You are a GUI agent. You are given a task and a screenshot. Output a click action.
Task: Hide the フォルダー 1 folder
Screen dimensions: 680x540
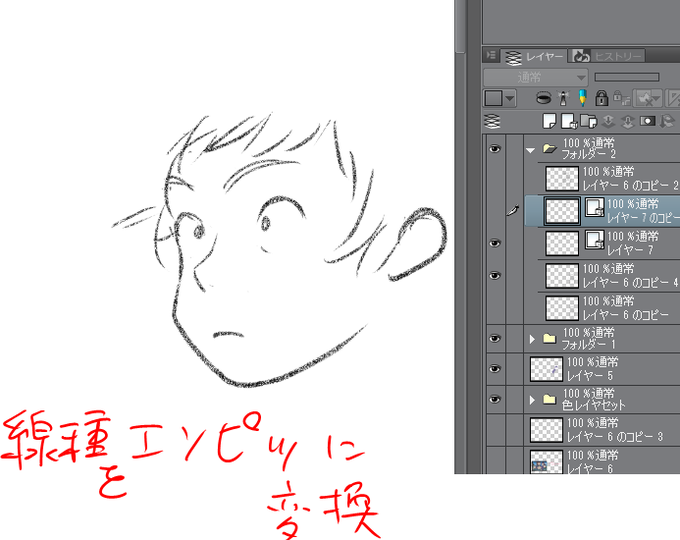point(495,338)
